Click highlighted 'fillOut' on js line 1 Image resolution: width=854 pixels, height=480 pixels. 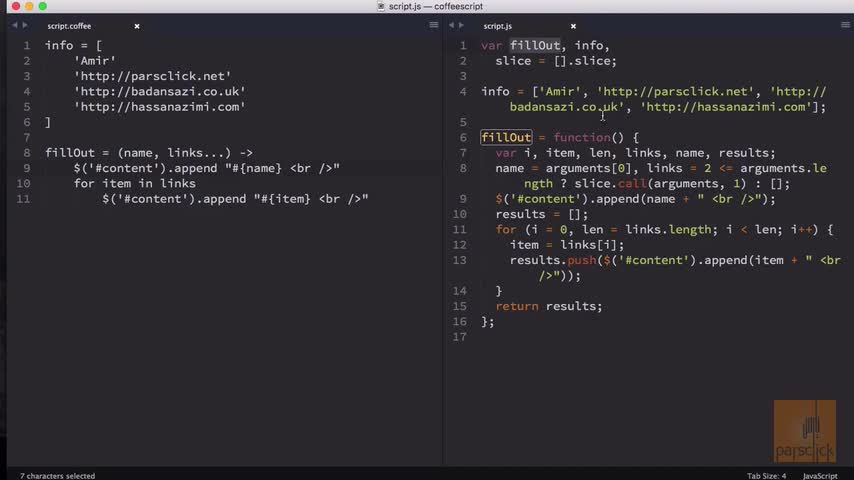535,46
